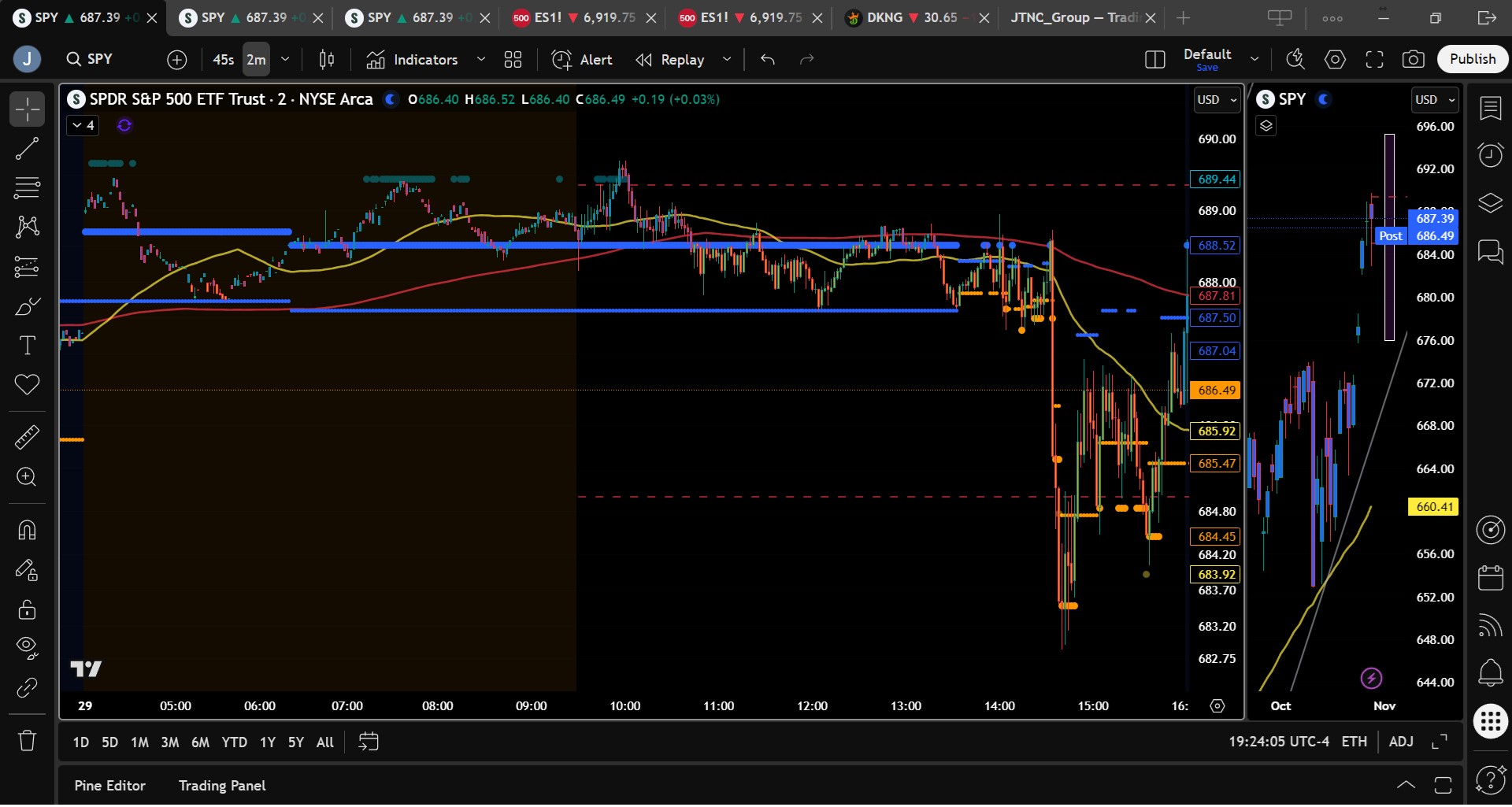Enter fullscreen chart mode

click(x=1374, y=60)
